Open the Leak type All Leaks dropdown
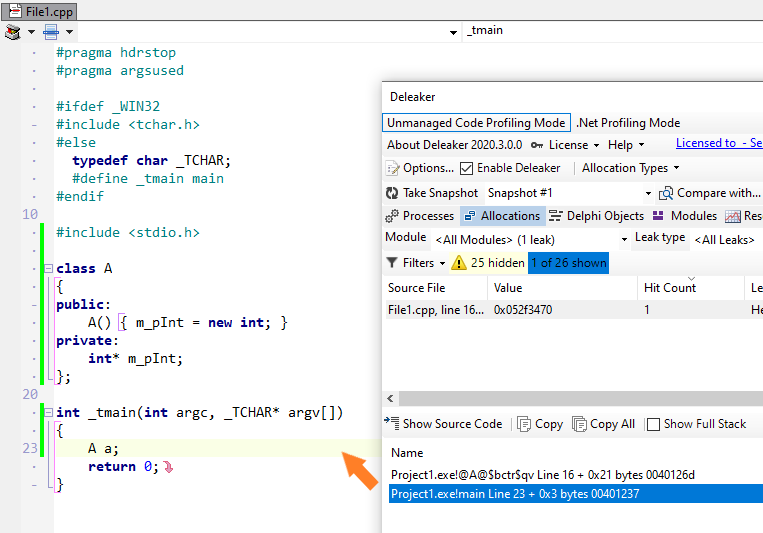 (726, 240)
